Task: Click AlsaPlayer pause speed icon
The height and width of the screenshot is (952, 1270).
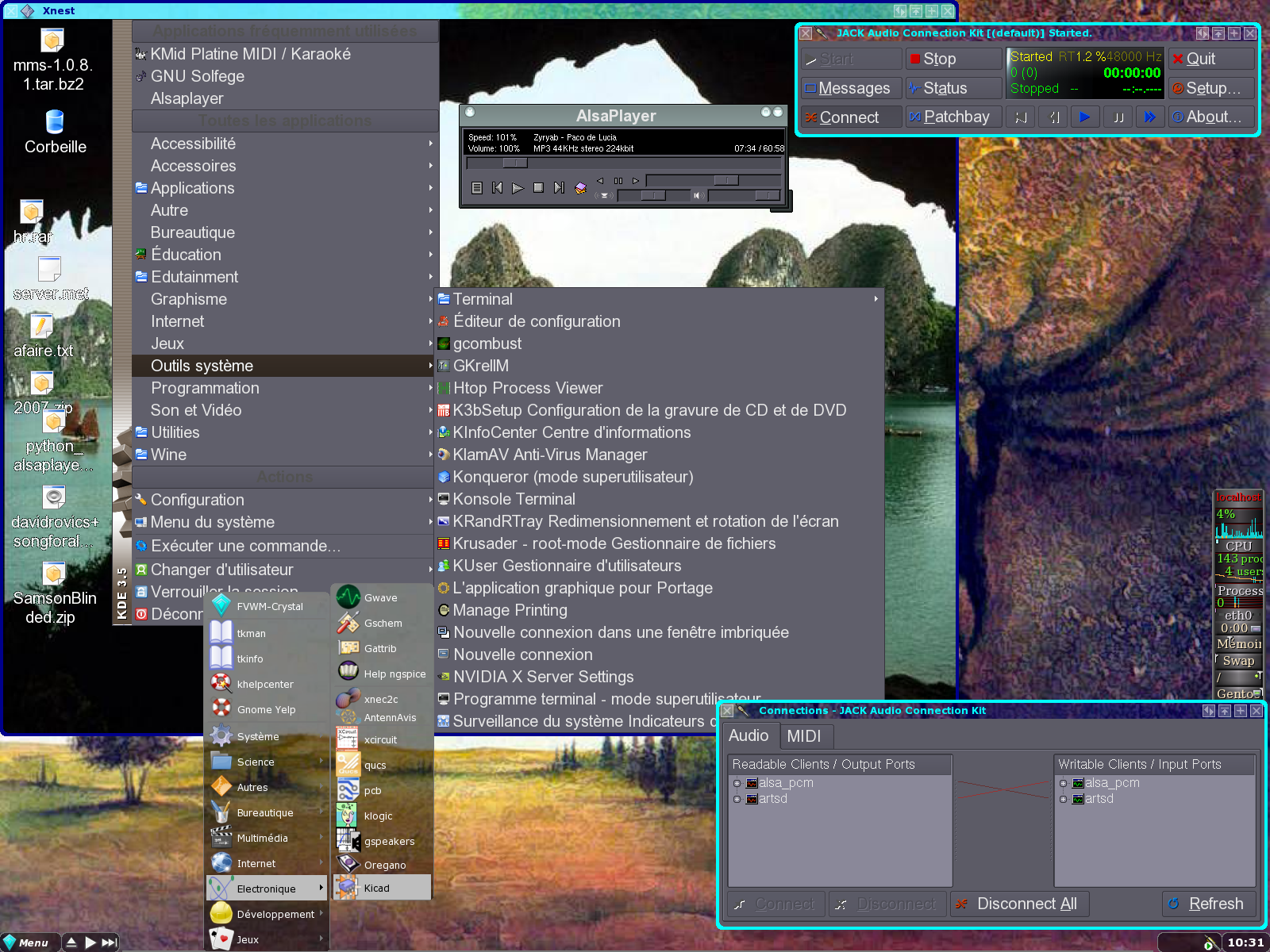Action: click(x=618, y=181)
